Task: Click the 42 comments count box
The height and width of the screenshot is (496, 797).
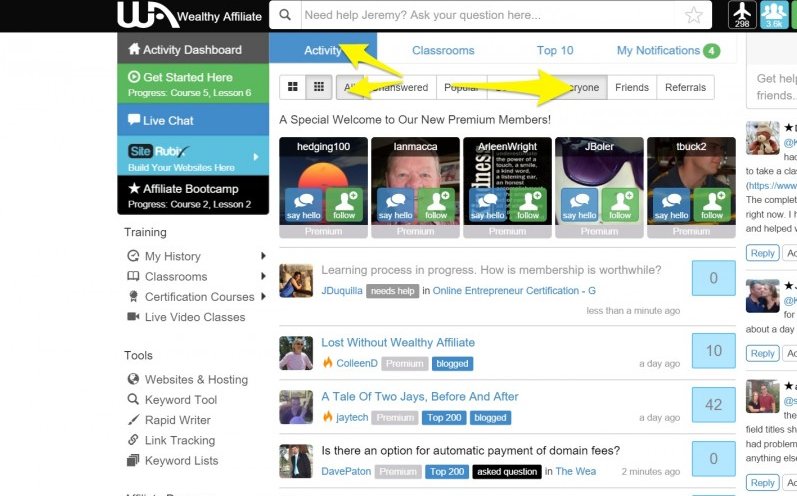Action: click(x=714, y=405)
